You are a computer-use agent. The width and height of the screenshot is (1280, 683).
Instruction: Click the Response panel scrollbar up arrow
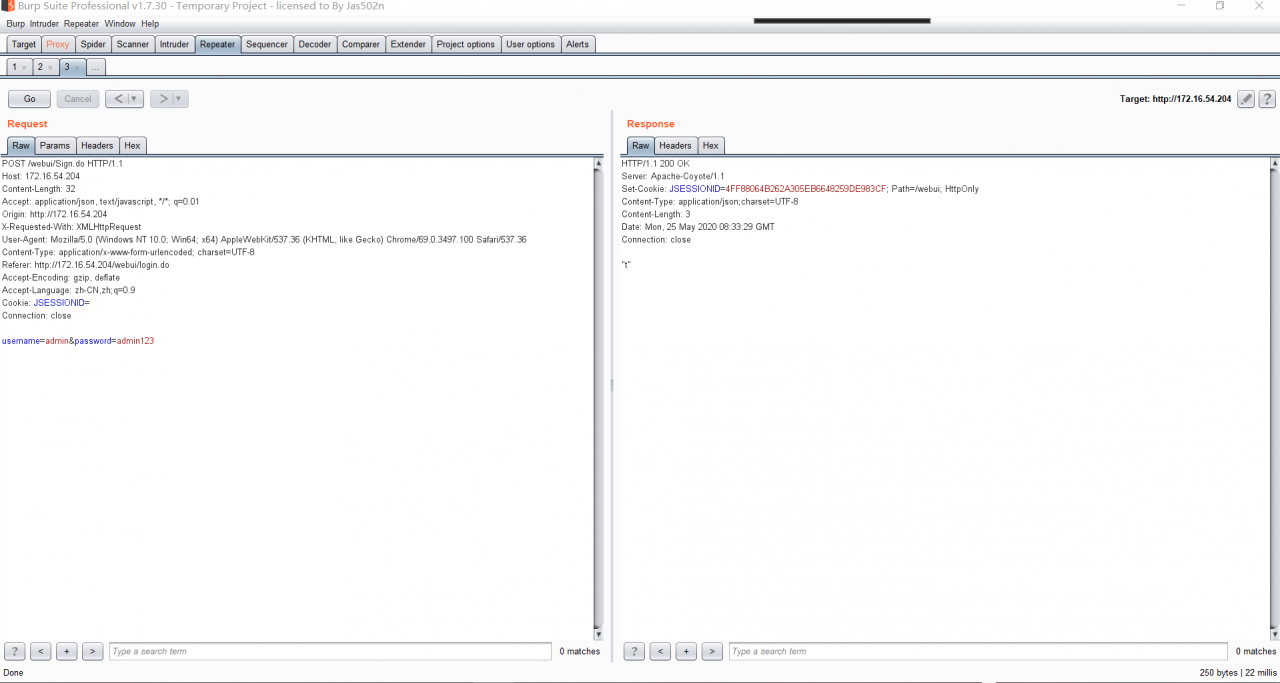click(1274, 163)
